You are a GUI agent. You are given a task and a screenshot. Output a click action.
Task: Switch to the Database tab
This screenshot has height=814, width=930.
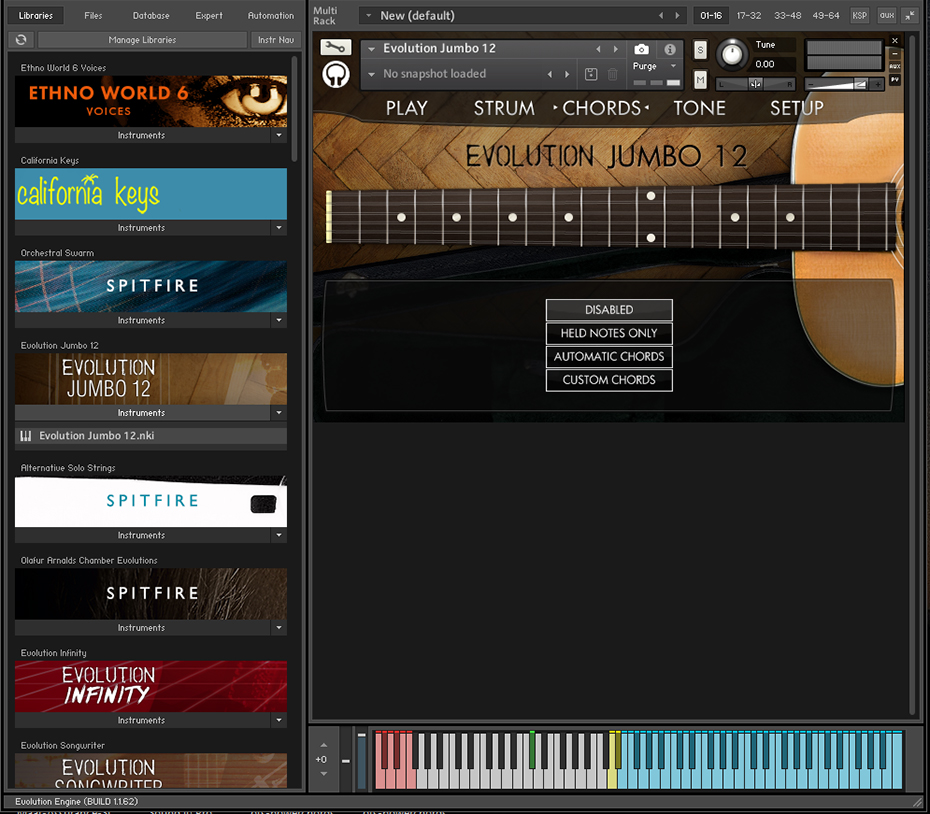pyautogui.click(x=151, y=15)
